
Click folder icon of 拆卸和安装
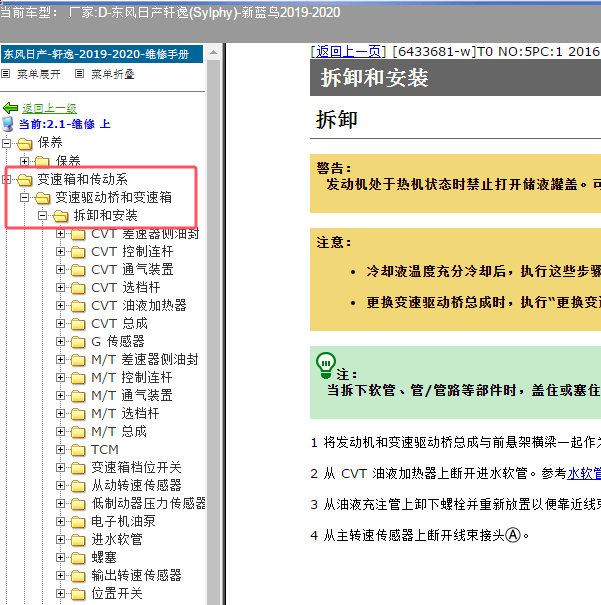pyautogui.click(x=61, y=216)
